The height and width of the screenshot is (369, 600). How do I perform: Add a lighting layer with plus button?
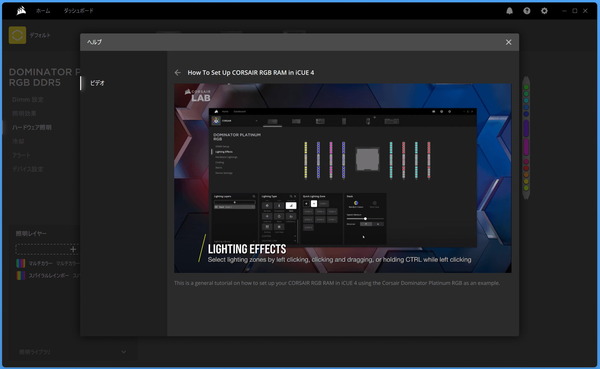[73, 249]
